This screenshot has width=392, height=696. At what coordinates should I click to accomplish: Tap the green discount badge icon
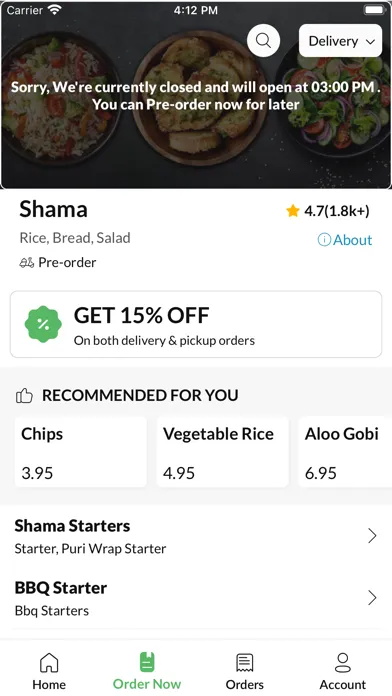click(x=43, y=324)
